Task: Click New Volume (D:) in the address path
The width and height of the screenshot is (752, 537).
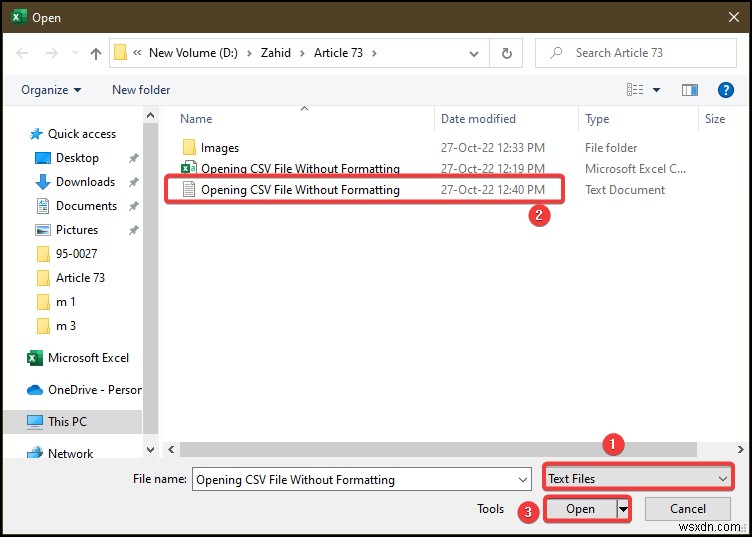Action: 193,53
